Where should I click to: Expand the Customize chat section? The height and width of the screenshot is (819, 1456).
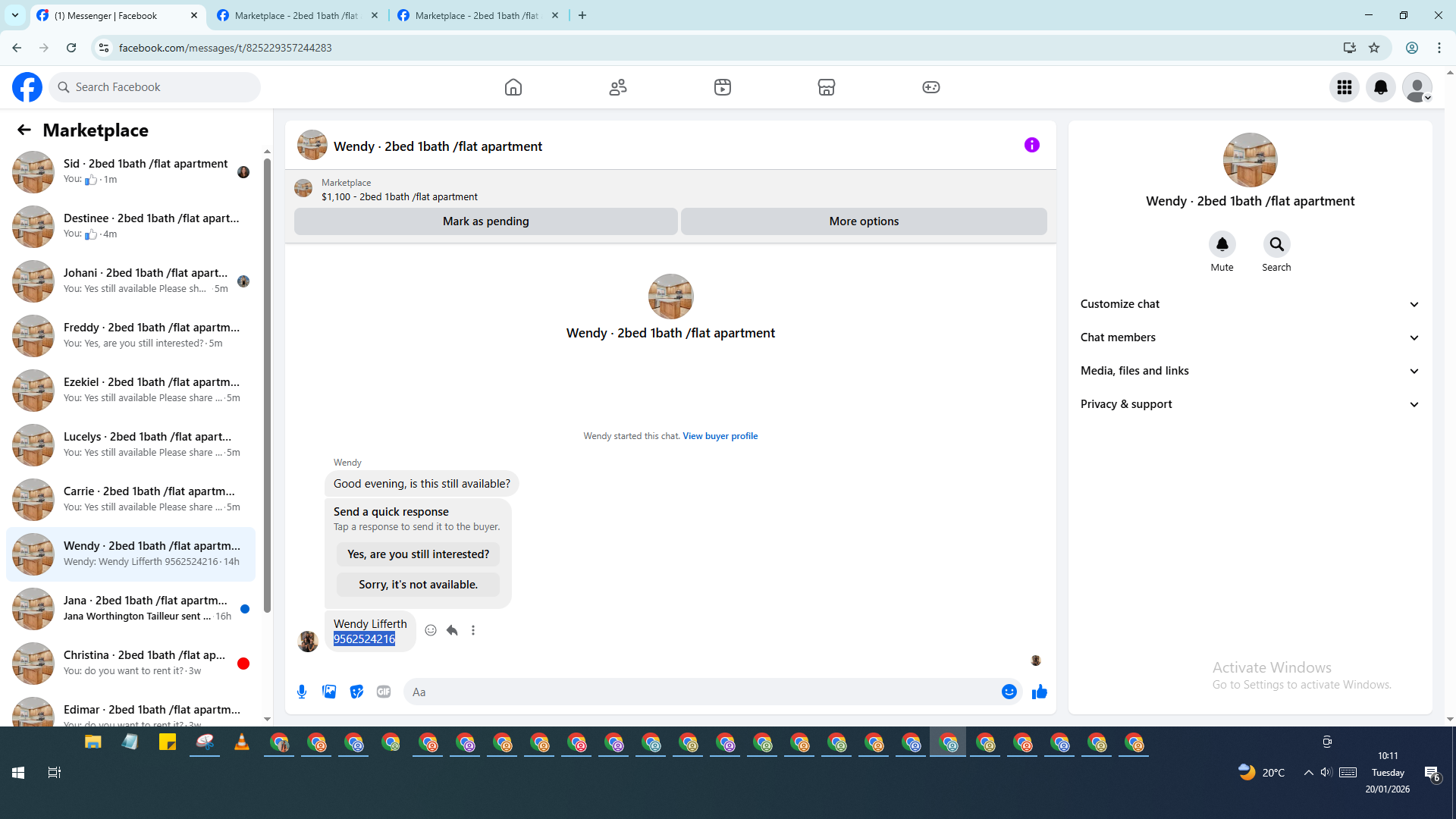[x=1250, y=304]
